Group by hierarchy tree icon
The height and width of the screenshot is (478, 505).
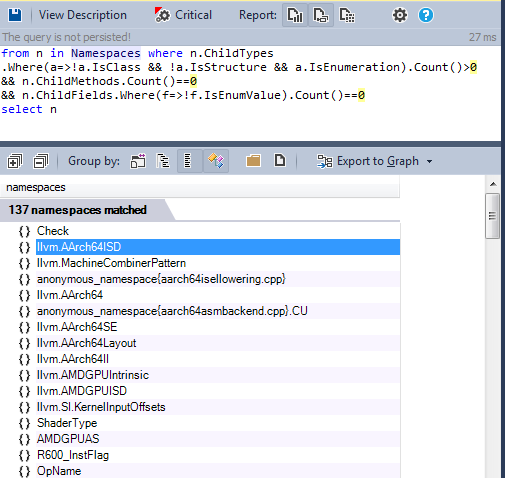[163, 161]
